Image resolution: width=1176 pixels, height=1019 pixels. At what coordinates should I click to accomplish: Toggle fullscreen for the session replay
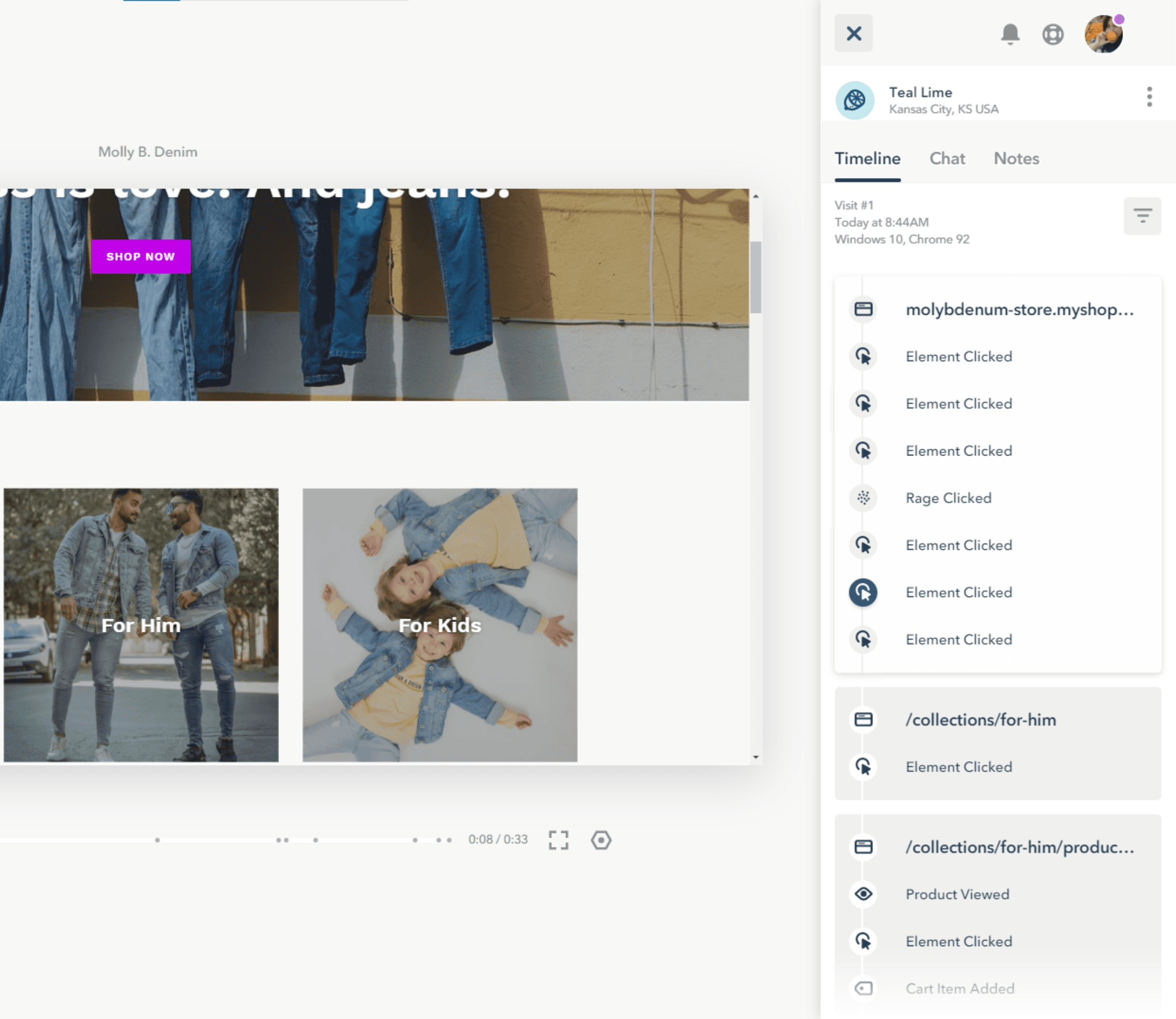(558, 840)
